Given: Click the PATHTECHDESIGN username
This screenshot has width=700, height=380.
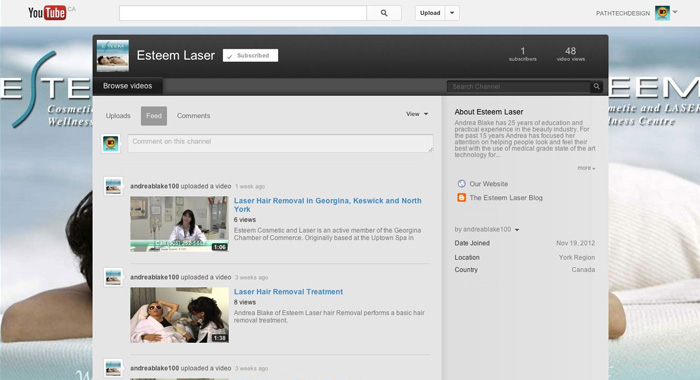Looking at the screenshot, I should [623, 13].
